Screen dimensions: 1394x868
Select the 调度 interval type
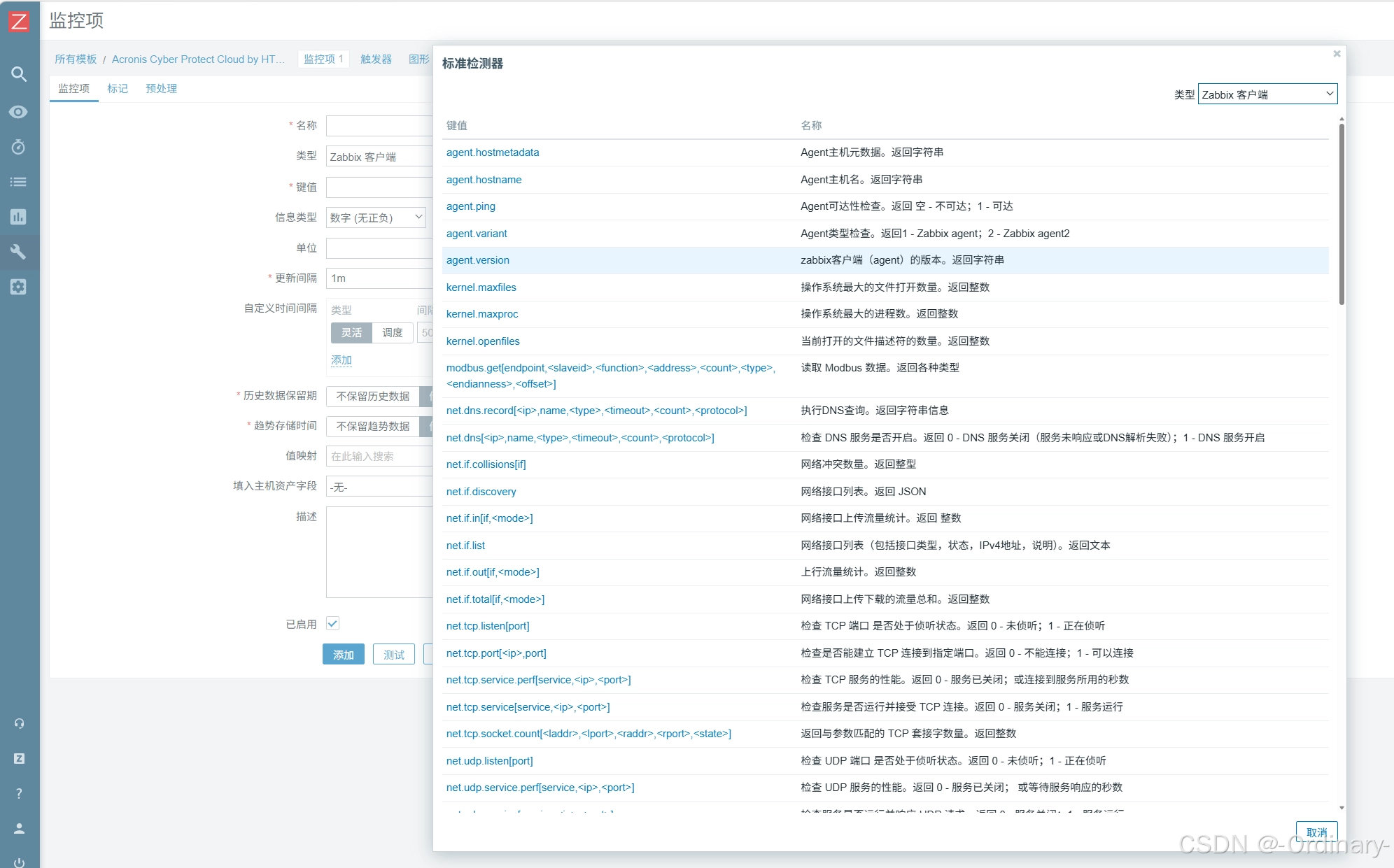coord(393,332)
